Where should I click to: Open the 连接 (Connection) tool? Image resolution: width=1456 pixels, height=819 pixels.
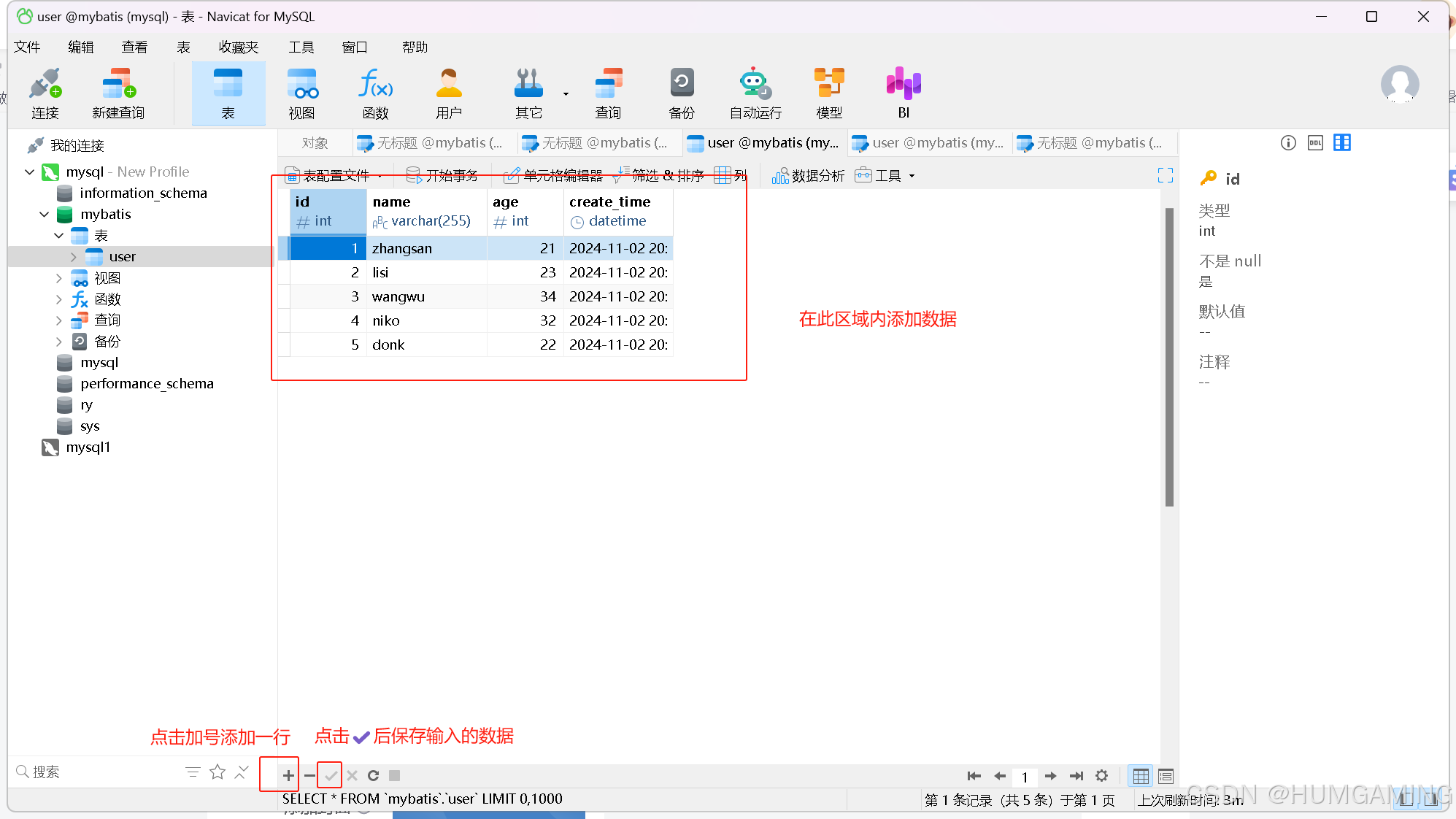[45, 93]
